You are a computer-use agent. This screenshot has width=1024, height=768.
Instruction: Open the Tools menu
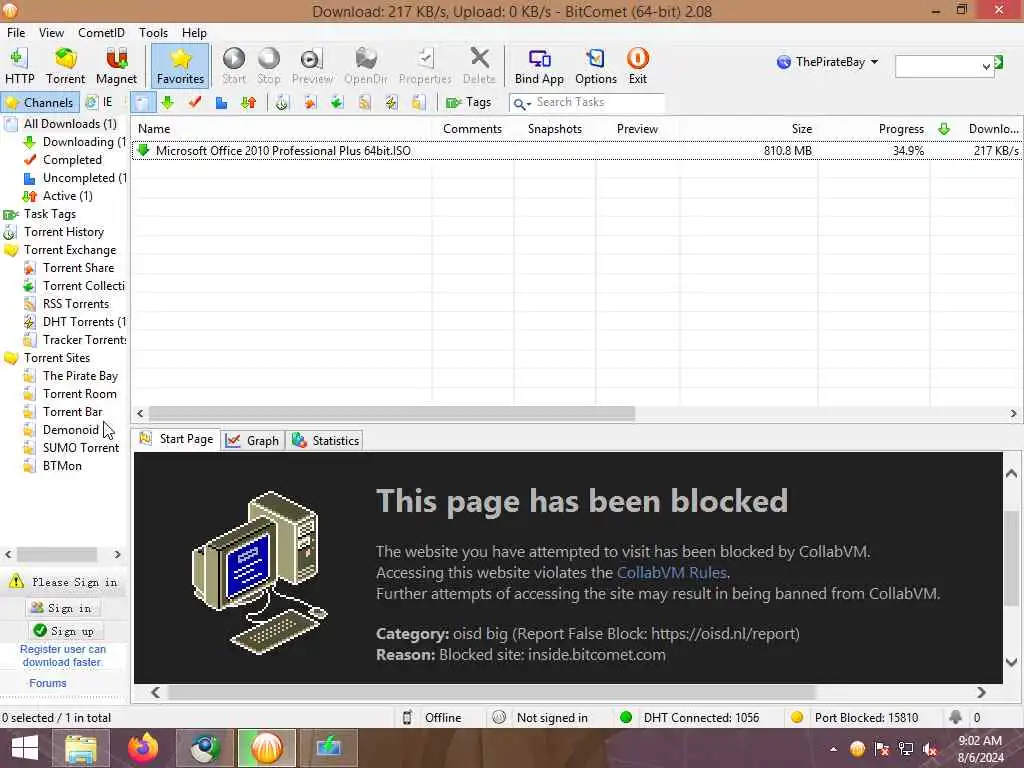[153, 33]
